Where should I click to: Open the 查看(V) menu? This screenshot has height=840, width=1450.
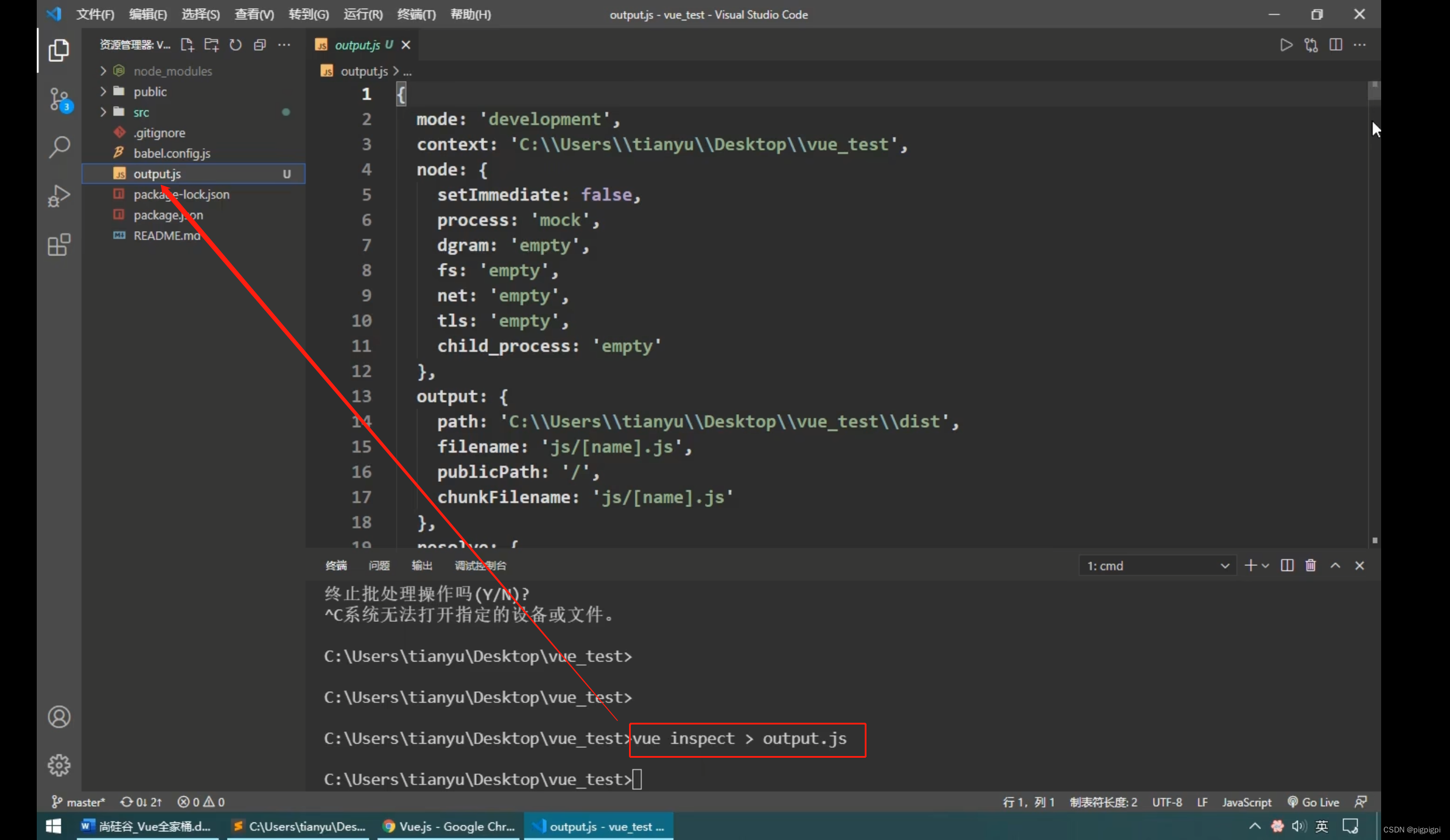pyautogui.click(x=254, y=14)
